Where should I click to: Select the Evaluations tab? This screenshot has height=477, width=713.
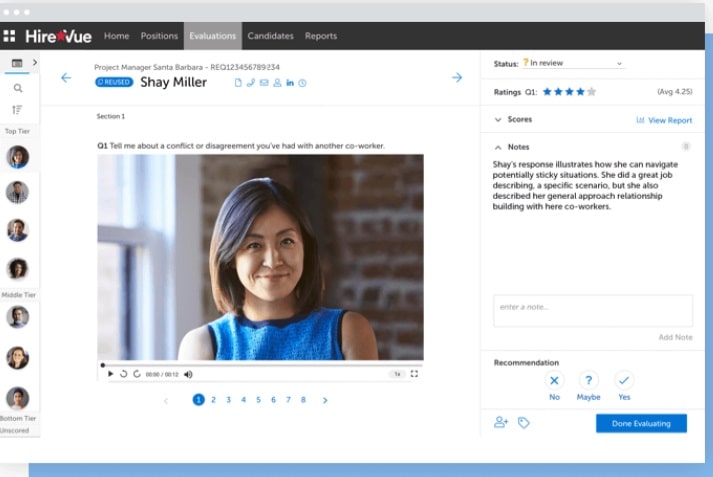coord(213,36)
